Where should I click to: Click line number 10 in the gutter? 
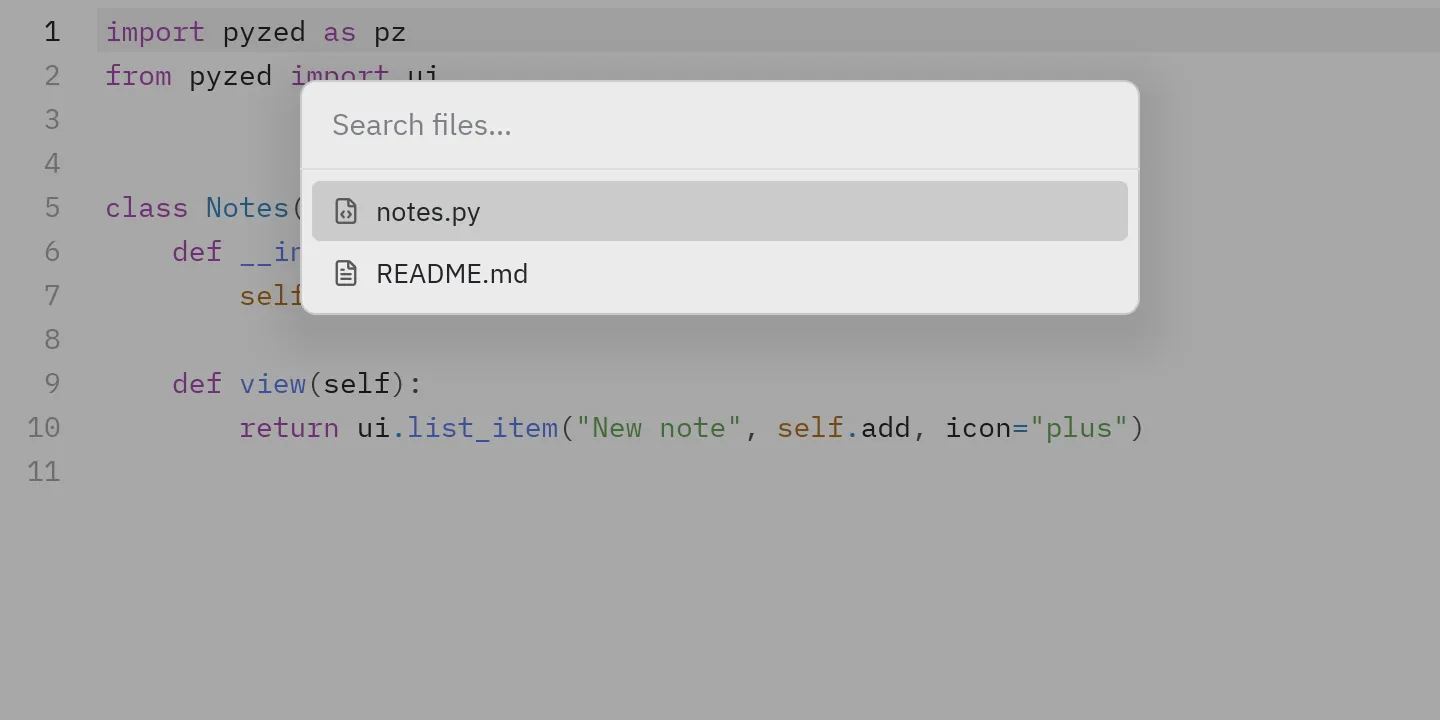coord(44,428)
